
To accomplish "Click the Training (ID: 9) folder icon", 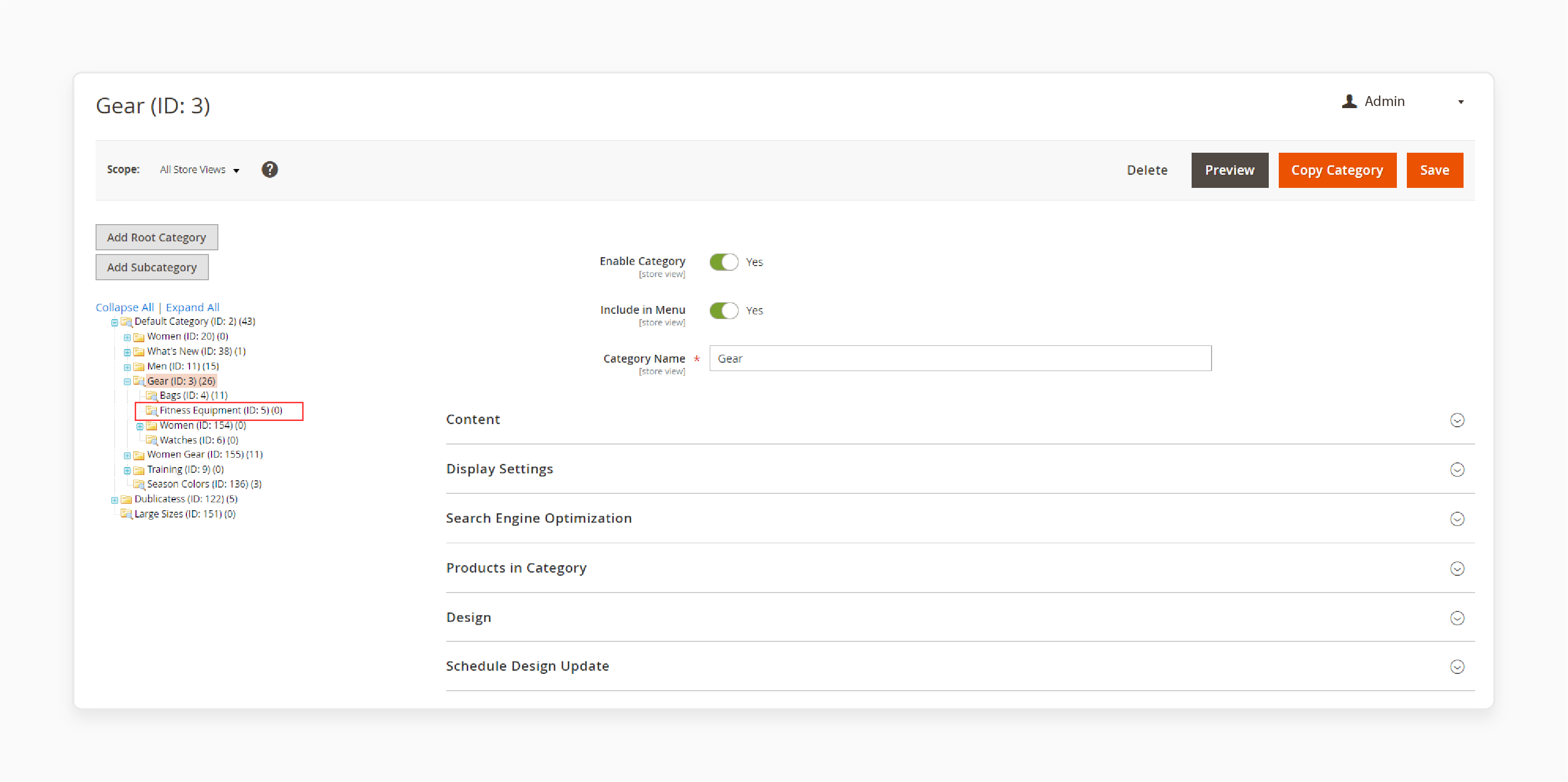I will pyautogui.click(x=139, y=470).
